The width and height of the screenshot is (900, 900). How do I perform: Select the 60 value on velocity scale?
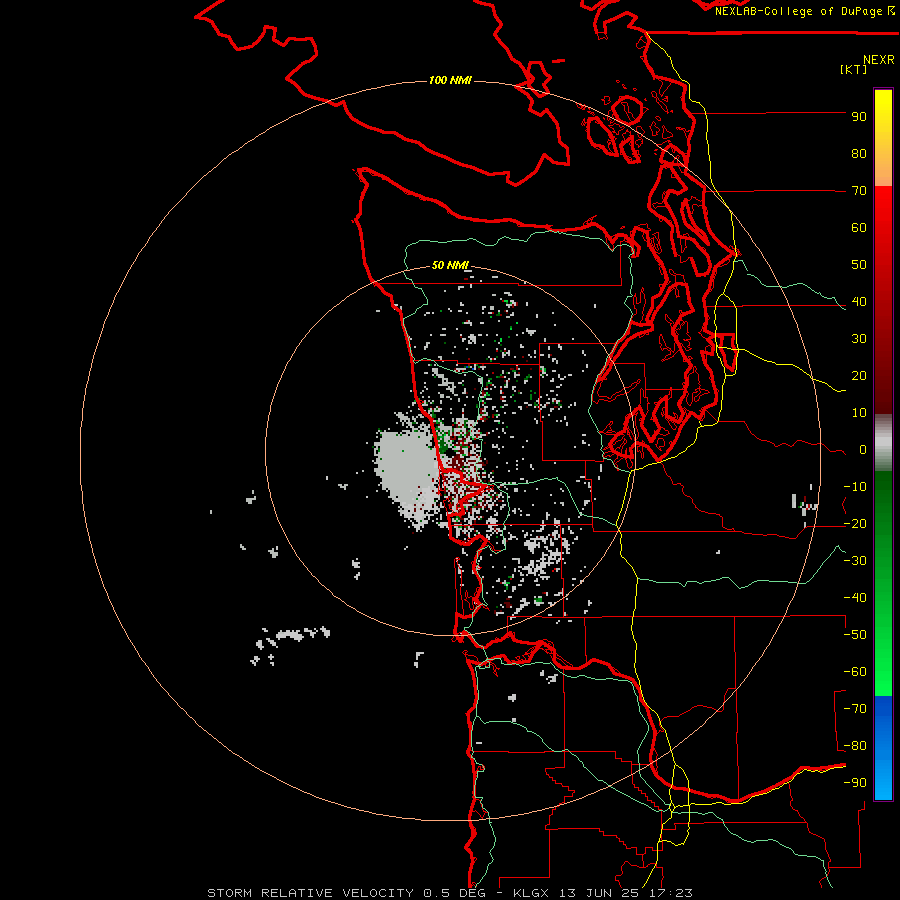pyautogui.click(x=859, y=228)
